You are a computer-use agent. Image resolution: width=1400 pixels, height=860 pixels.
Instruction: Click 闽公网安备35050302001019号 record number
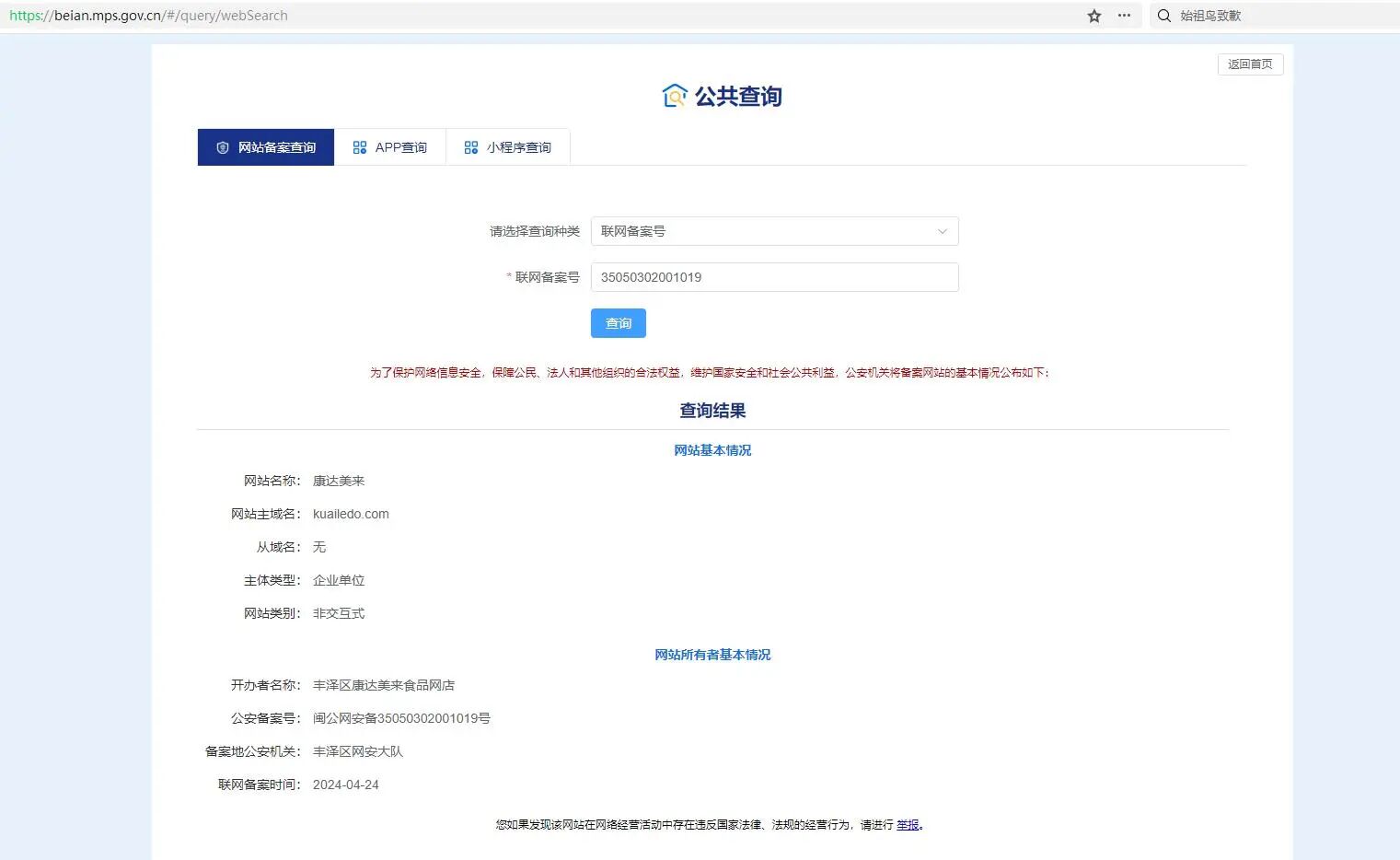[x=401, y=718]
